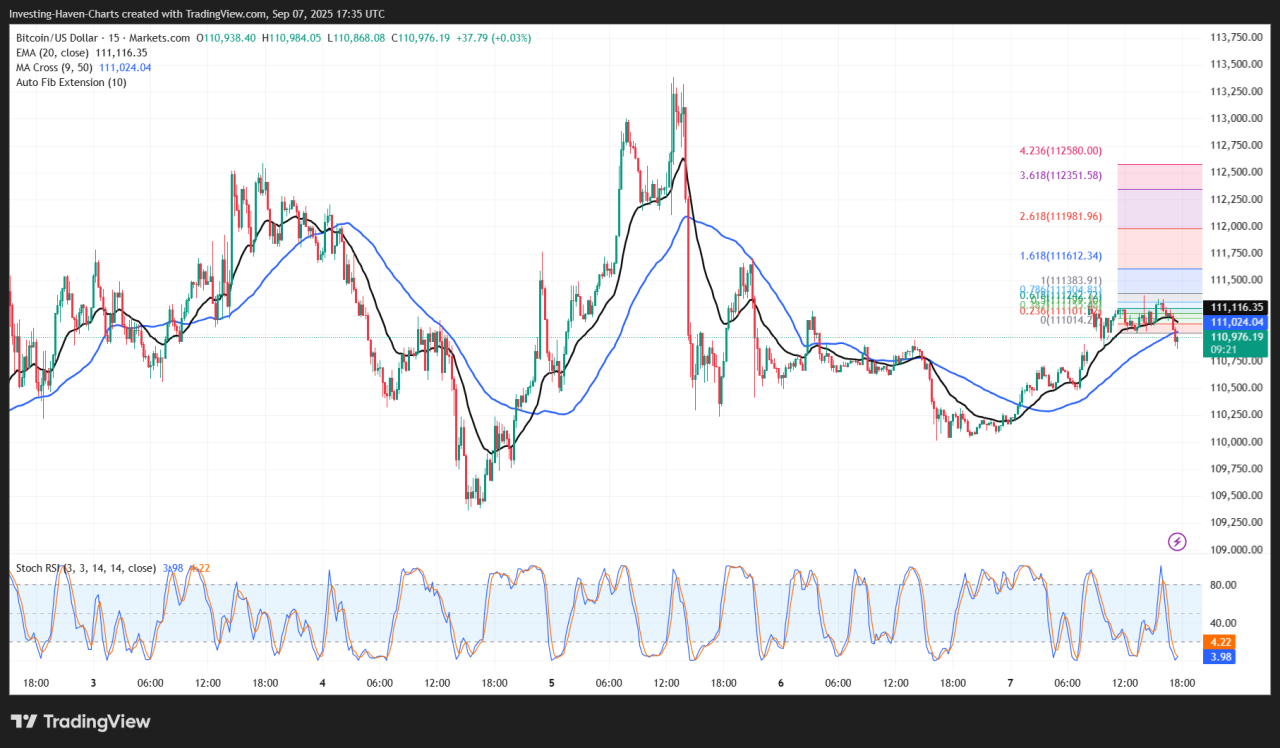
Task: Open the Auto Fib Extension (10) legend
Action: [71, 82]
